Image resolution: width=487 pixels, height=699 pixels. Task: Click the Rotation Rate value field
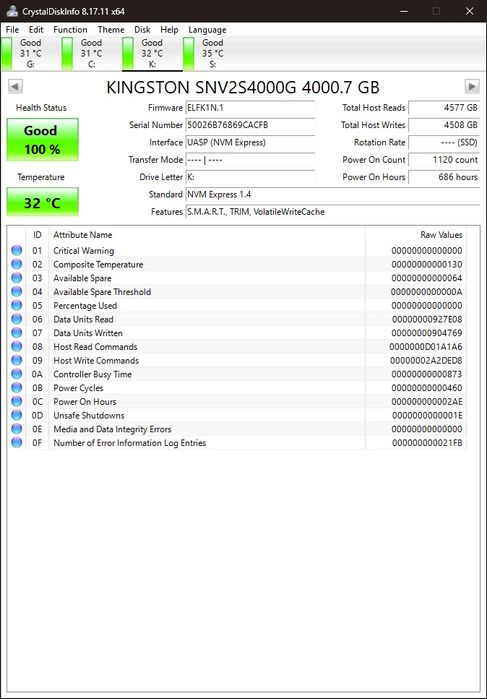click(x=444, y=142)
